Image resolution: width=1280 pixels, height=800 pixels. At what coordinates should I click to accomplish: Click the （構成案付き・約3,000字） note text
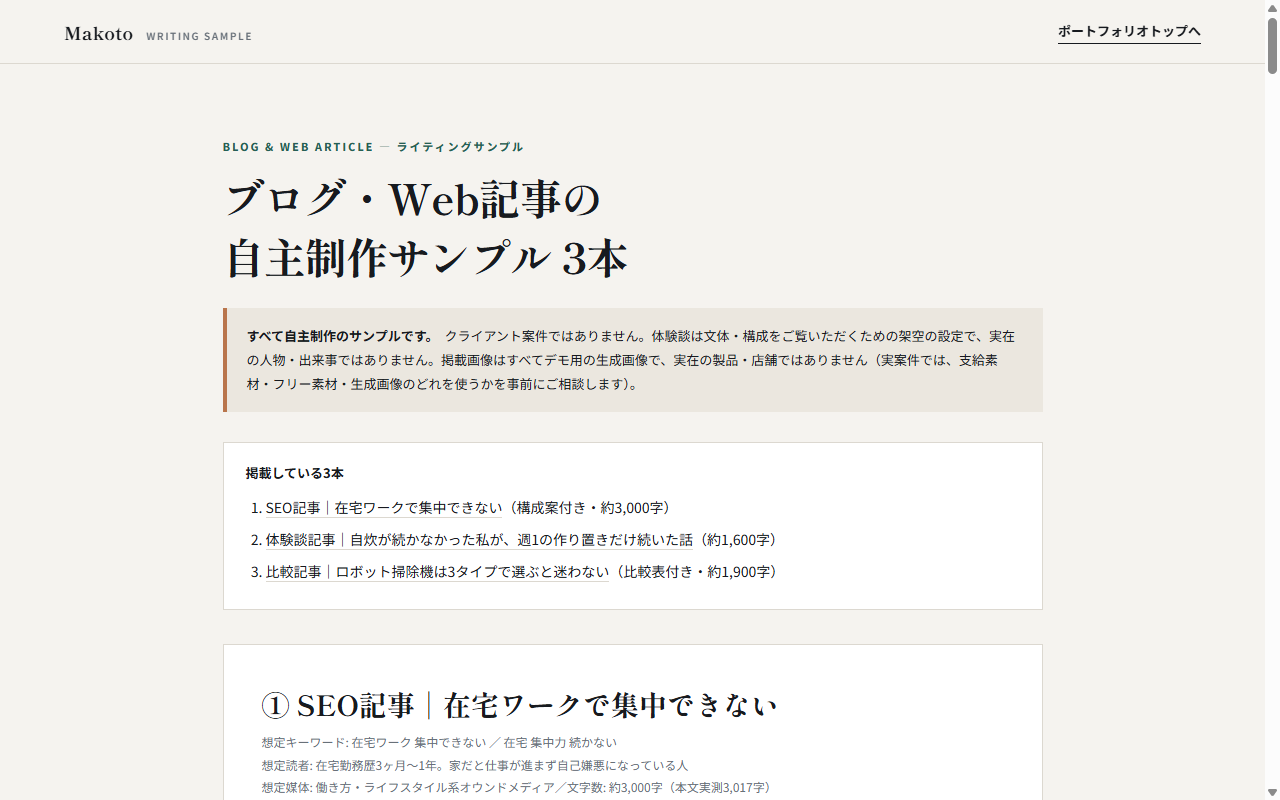[589, 508]
